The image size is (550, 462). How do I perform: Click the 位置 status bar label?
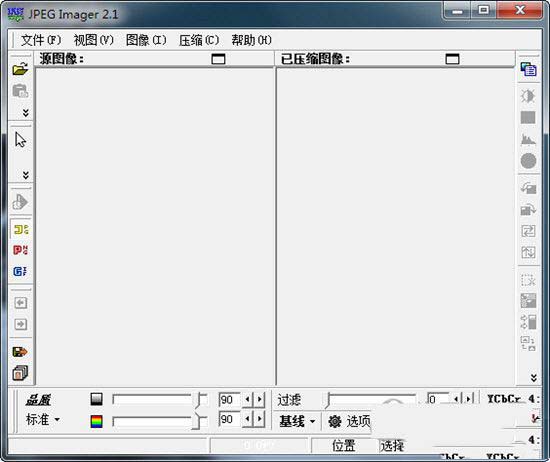tap(343, 446)
